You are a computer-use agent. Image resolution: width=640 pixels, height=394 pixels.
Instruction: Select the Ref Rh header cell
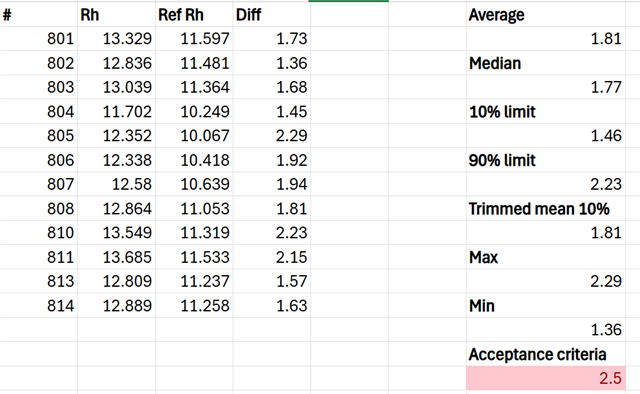[194, 15]
